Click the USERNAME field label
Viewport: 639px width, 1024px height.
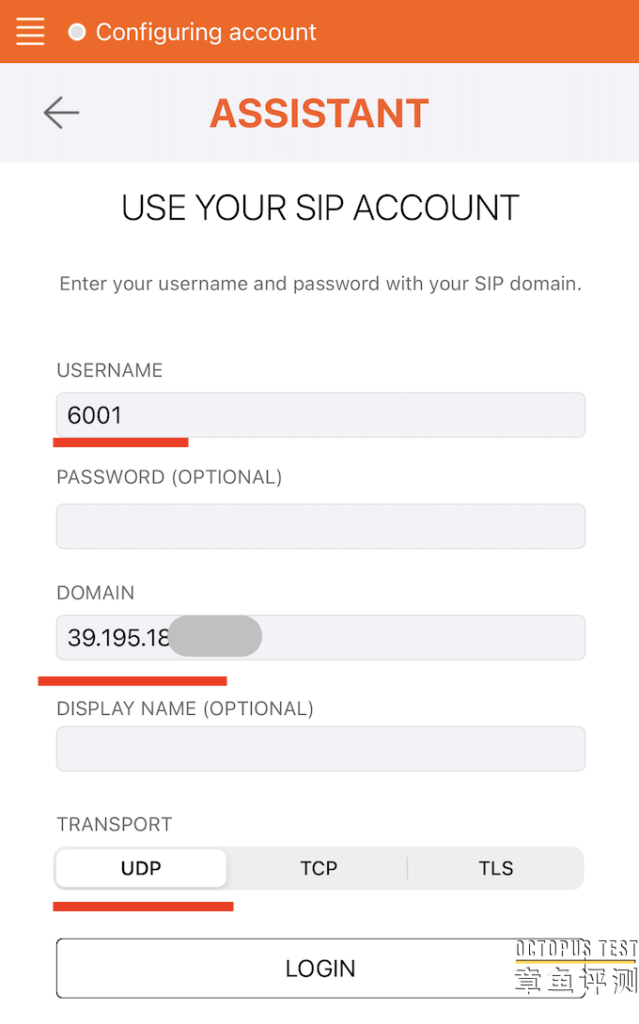click(x=110, y=369)
